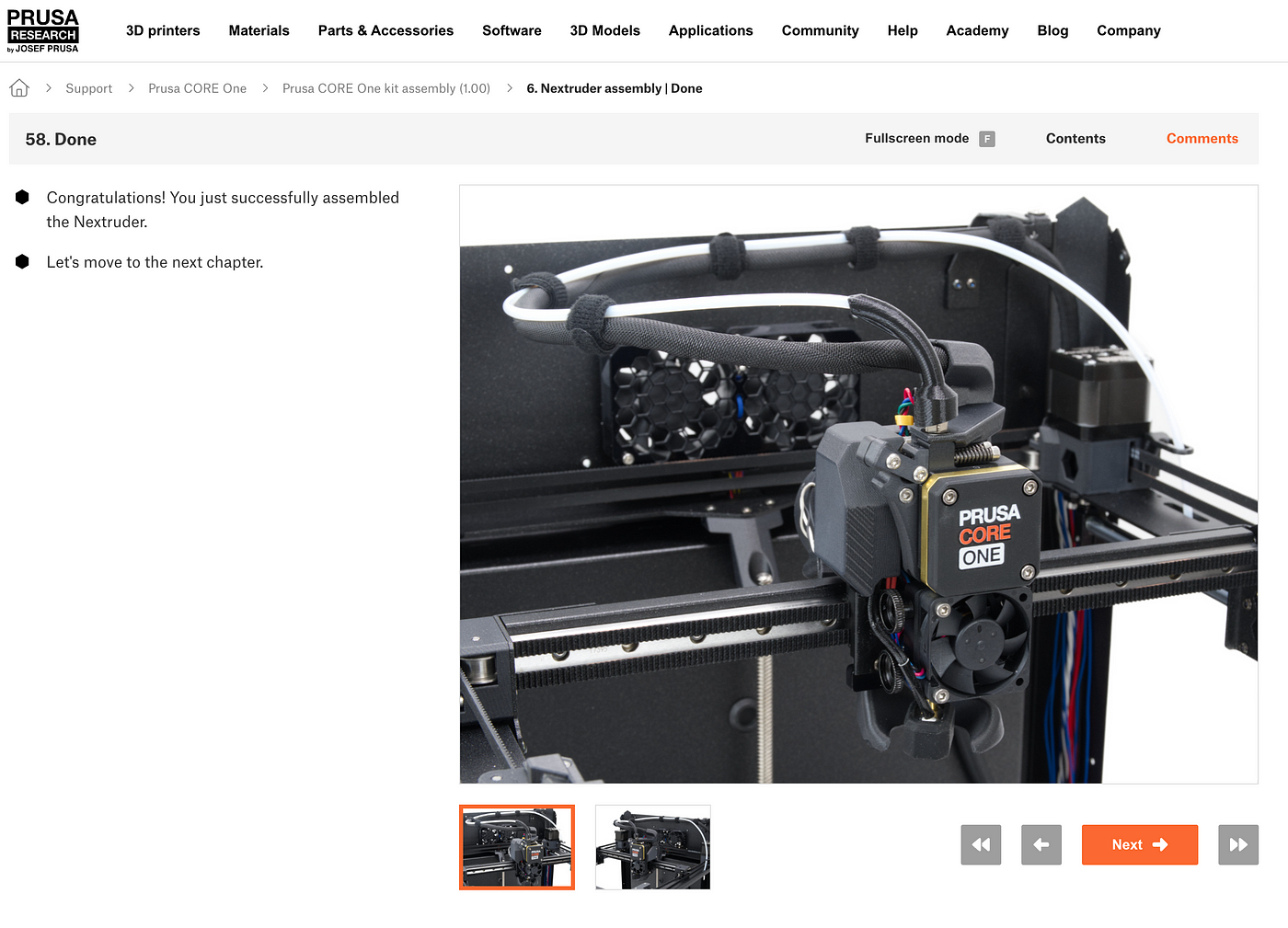Open the Help menu

pos(903,30)
